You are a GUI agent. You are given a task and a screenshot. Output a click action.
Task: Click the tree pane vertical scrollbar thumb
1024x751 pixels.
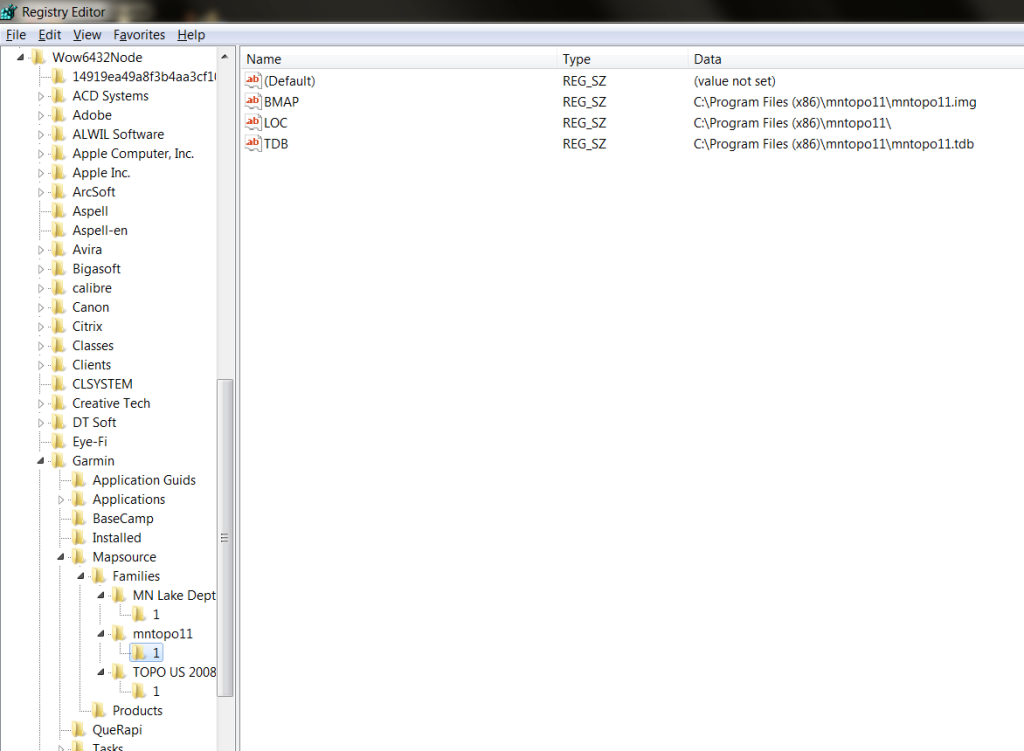click(225, 538)
